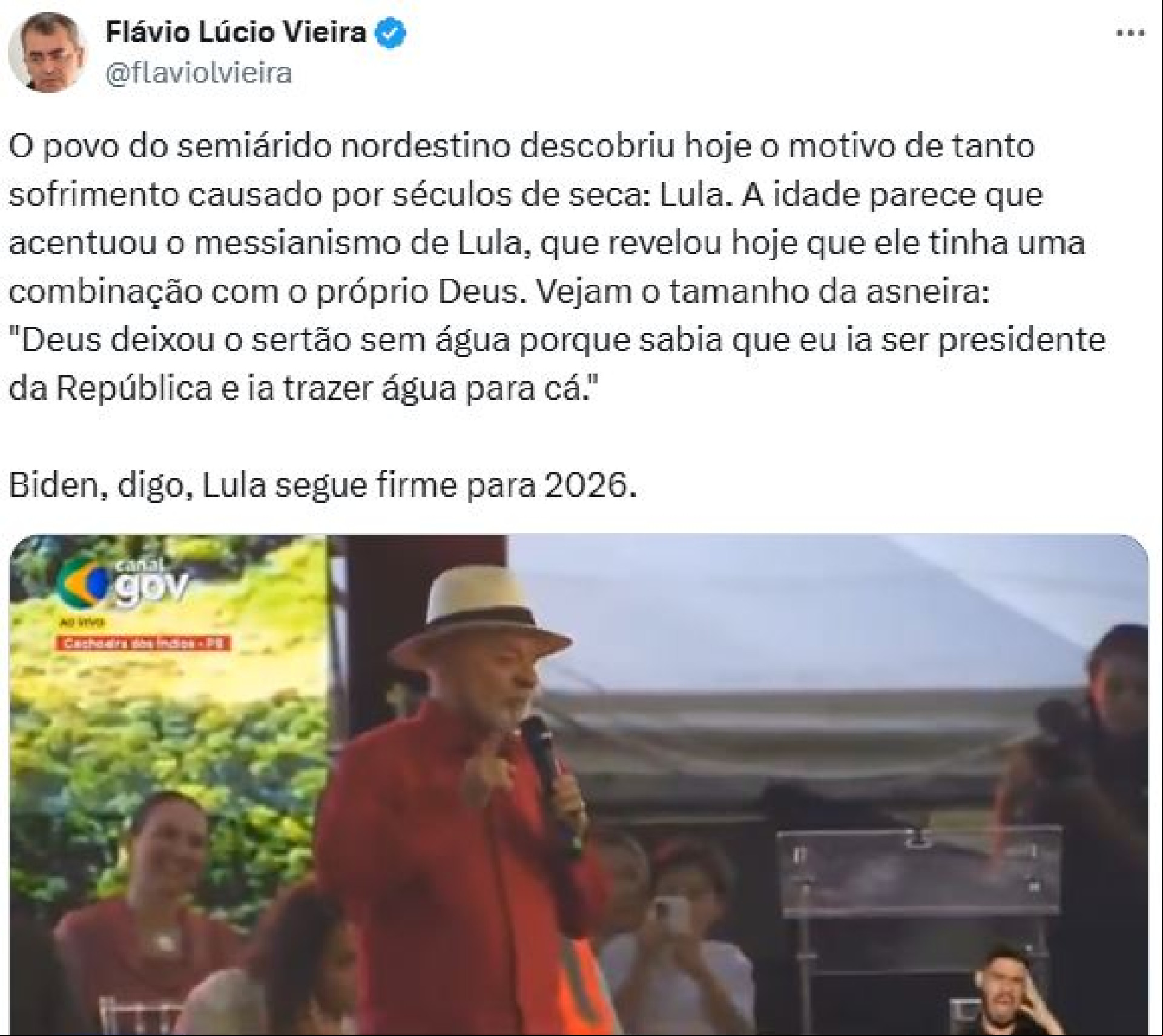
Task: Open the @flaviolvieira handle link
Action: pos(199,73)
